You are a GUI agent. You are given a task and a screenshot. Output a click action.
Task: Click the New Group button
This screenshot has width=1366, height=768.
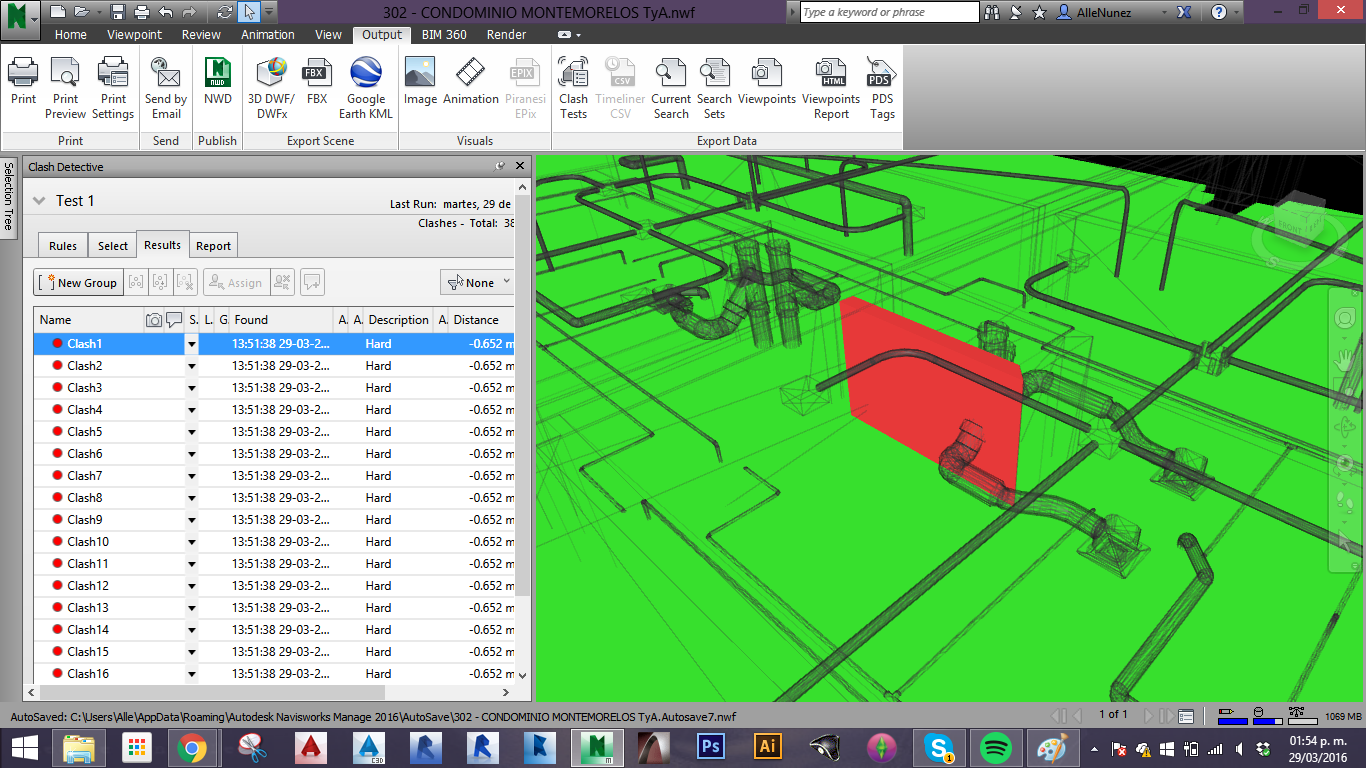click(x=78, y=283)
